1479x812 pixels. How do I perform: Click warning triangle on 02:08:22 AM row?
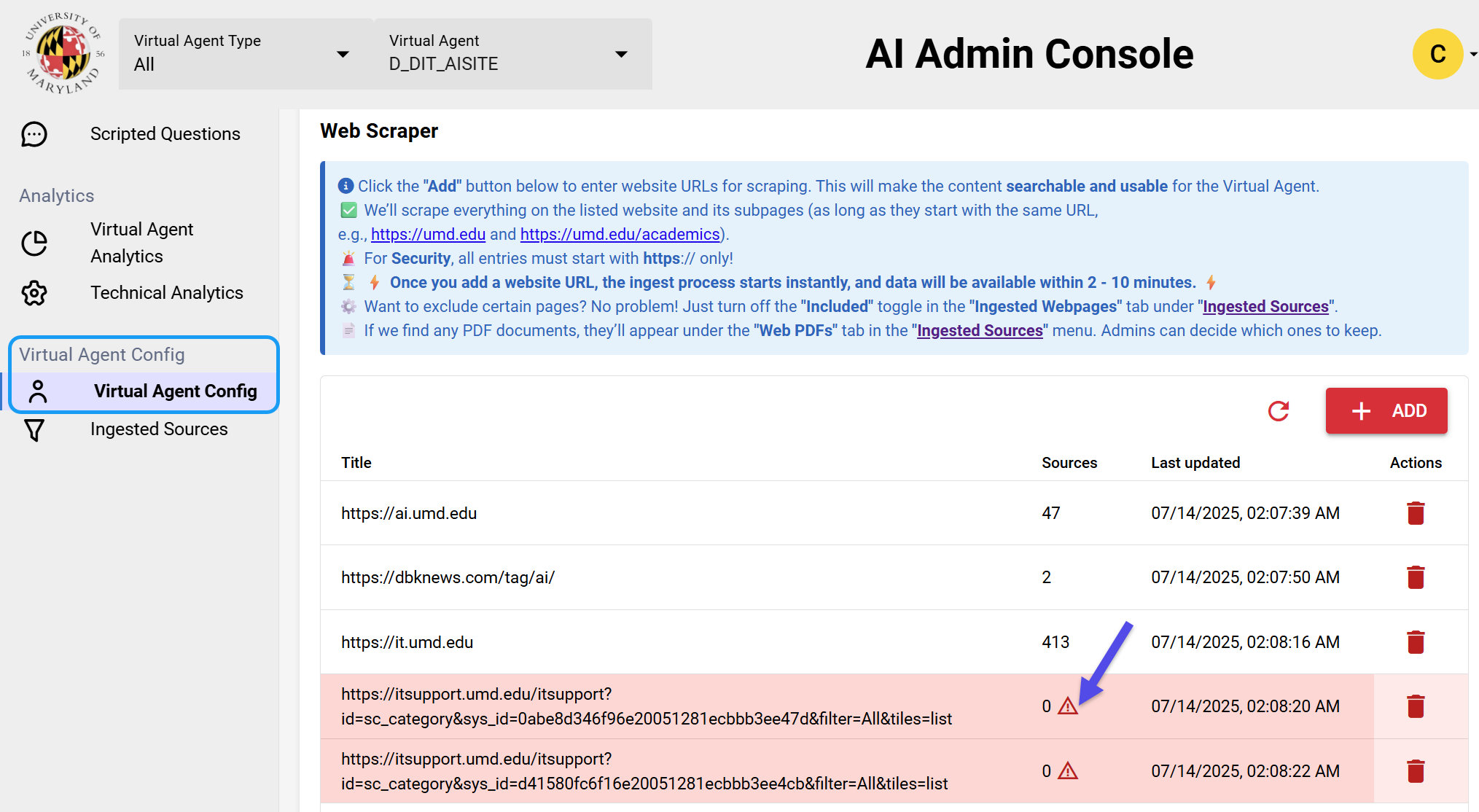(x=1067, y=771)
